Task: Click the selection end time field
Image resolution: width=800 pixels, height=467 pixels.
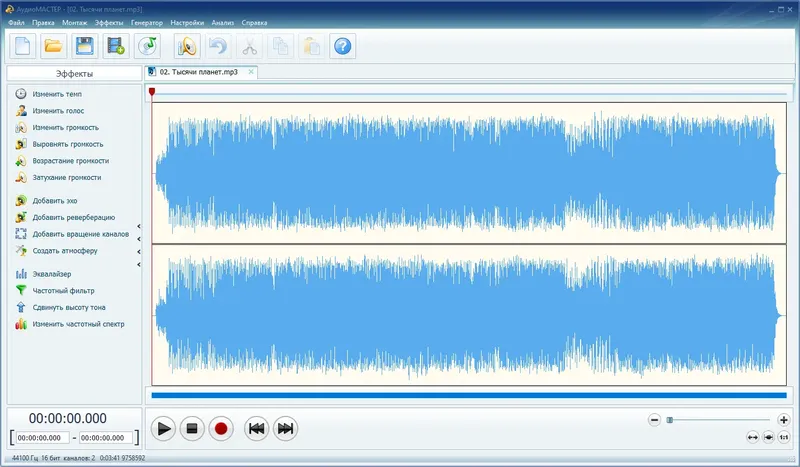Action: 106,438
